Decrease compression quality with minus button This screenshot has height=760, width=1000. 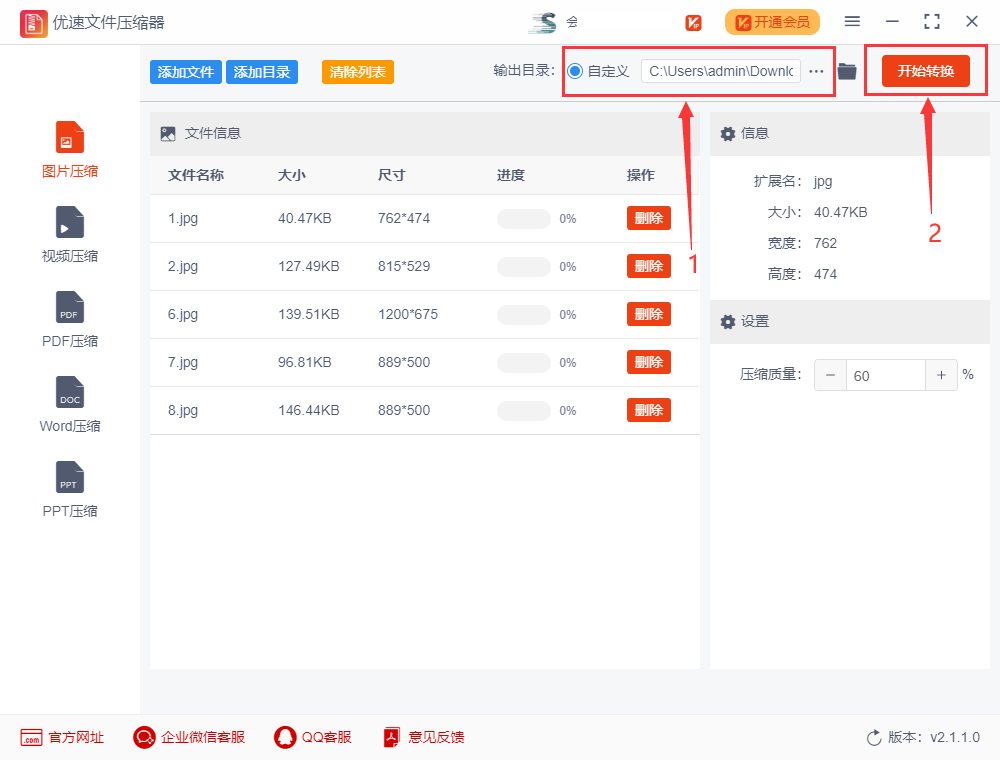pos(830,375)
